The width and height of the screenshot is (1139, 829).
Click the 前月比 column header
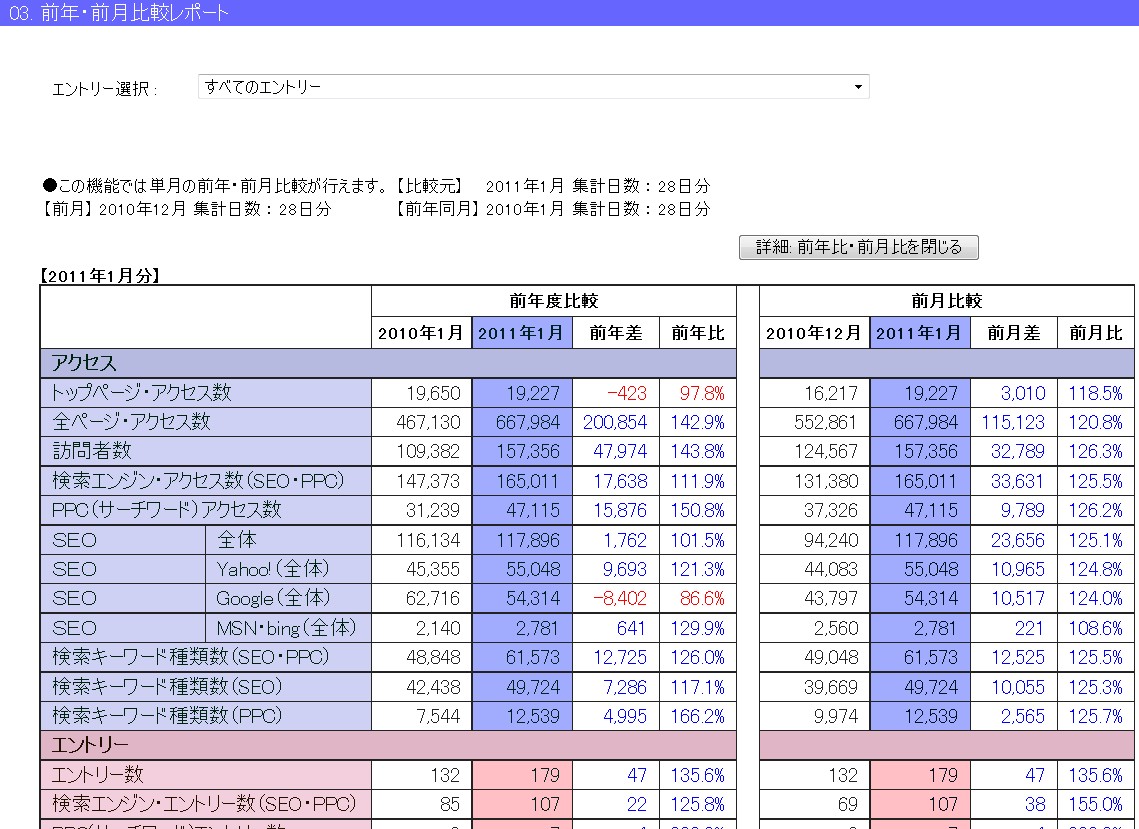click(x=1094, y=333)
